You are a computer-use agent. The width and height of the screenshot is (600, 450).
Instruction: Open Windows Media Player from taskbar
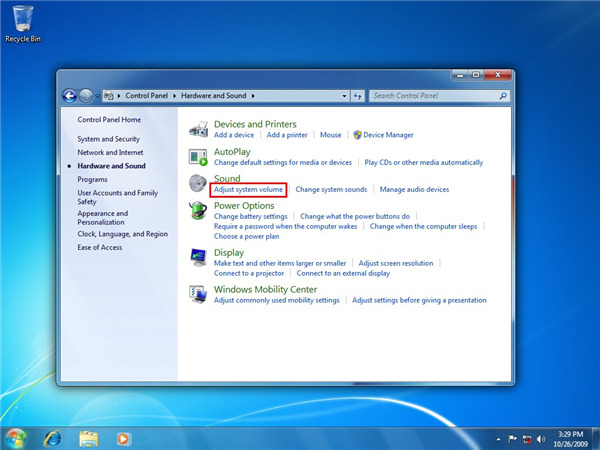124,438
